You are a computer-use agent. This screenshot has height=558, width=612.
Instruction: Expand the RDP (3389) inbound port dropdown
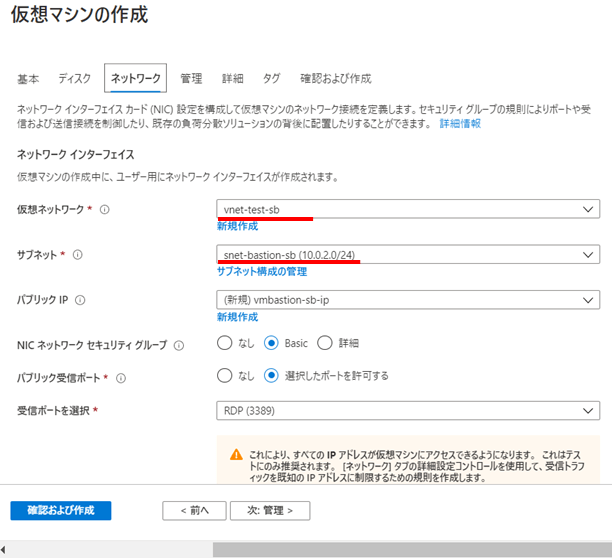click(x=408, y=409)
